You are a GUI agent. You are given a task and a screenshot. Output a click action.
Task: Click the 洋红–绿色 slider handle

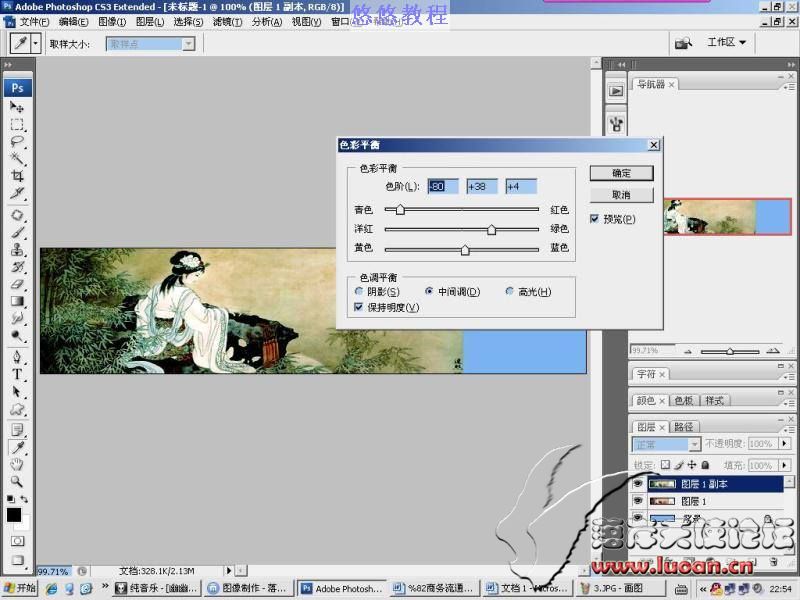click(491, 230)
